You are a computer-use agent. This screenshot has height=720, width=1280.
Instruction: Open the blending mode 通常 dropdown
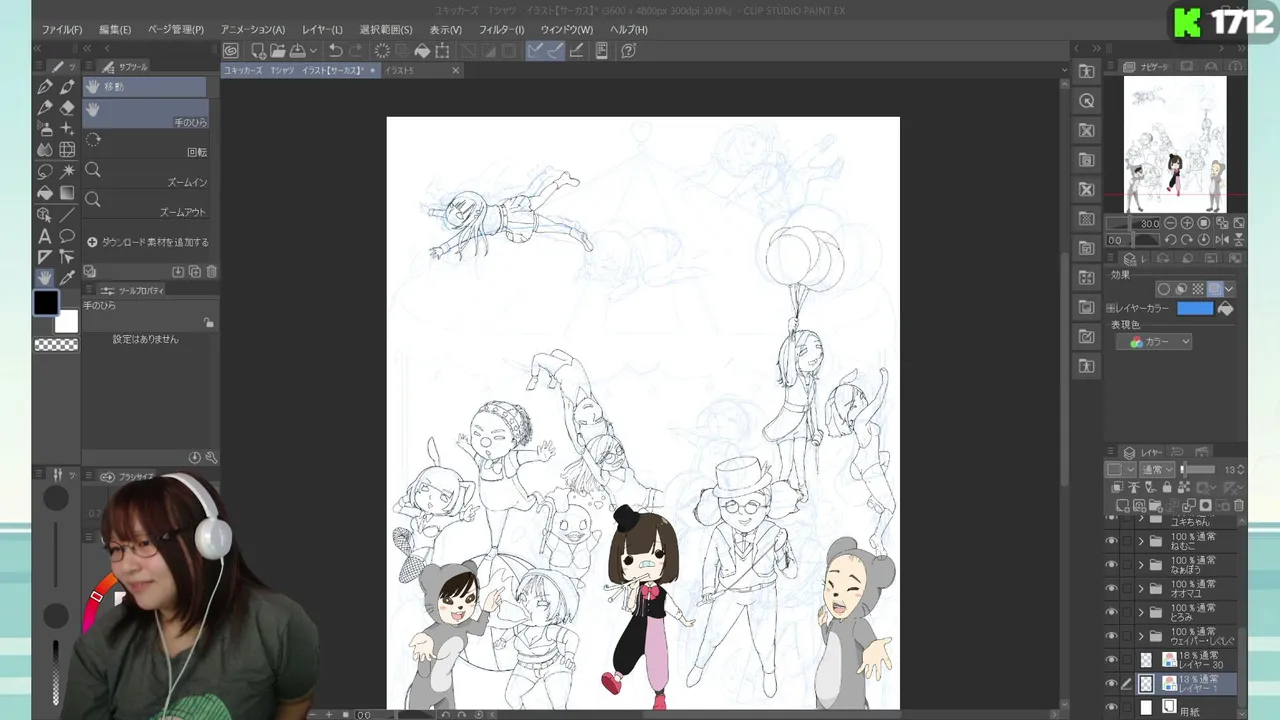coord(1157,469)
